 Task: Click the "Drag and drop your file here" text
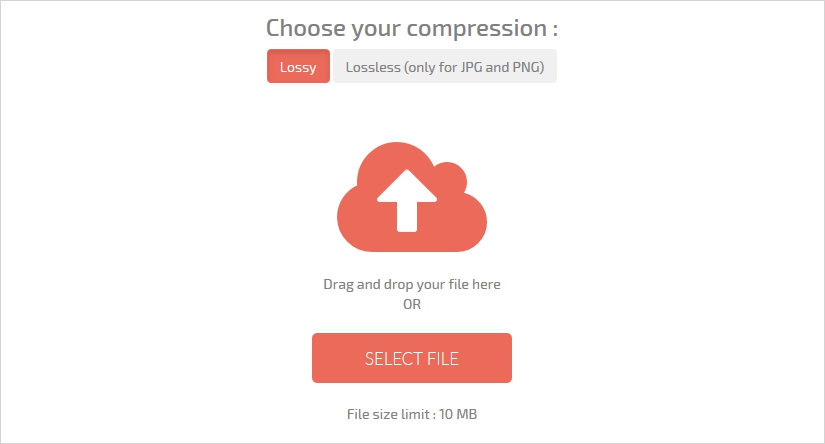pyautogui.click(x=412, y=284)
